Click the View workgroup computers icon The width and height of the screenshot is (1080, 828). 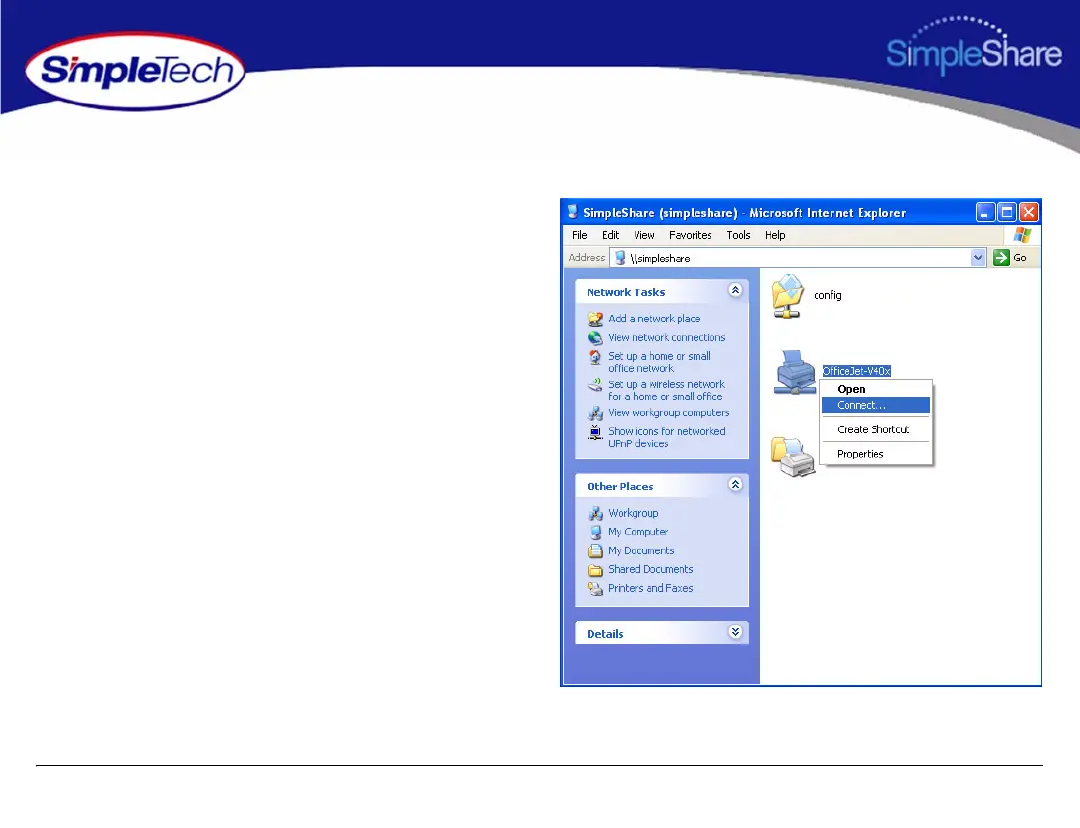tap(595, 413)
